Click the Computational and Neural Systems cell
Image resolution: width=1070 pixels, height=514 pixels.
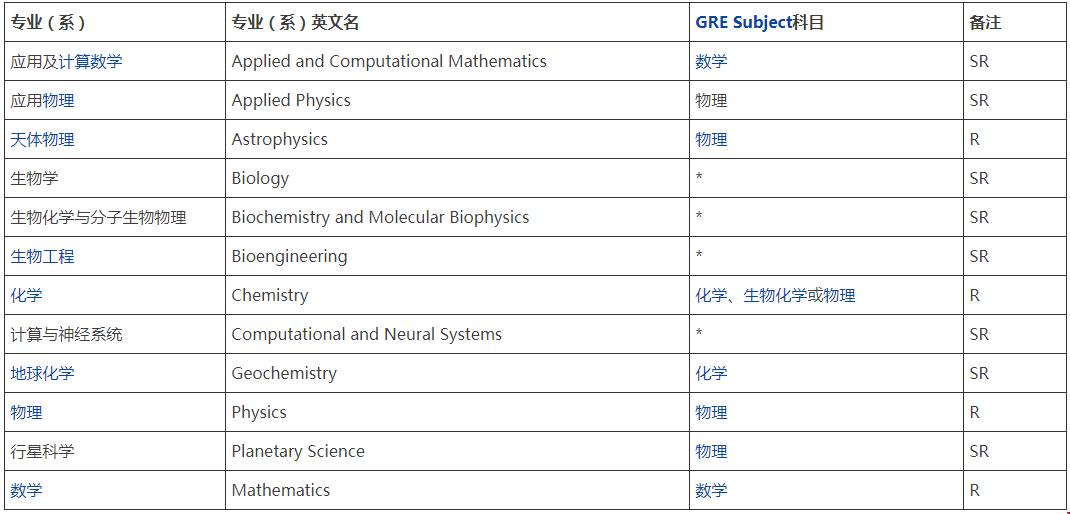(x=457, y=334)
